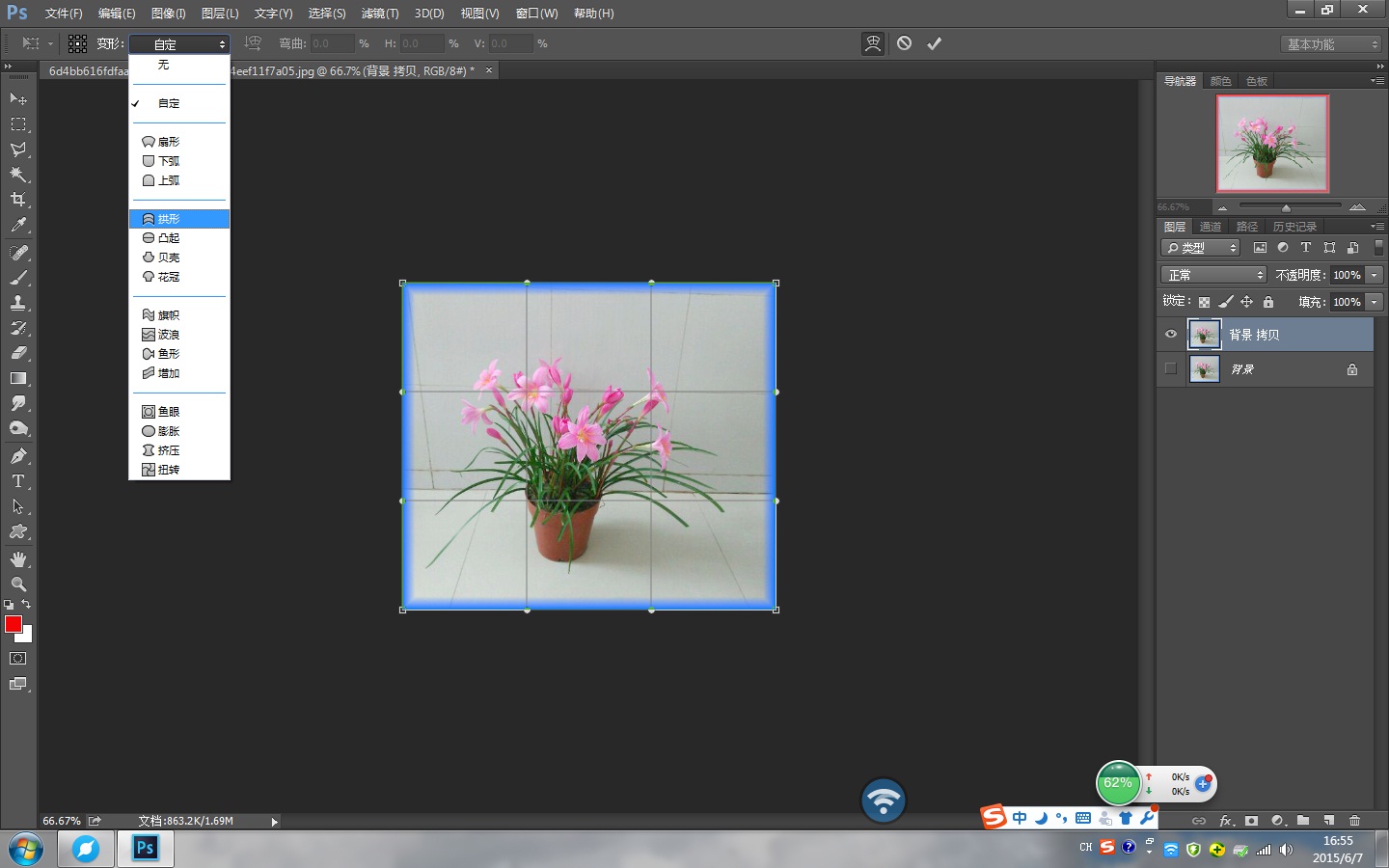
Task: Select the Type tool
Action: pyautogui.click(x=18, y=481)
